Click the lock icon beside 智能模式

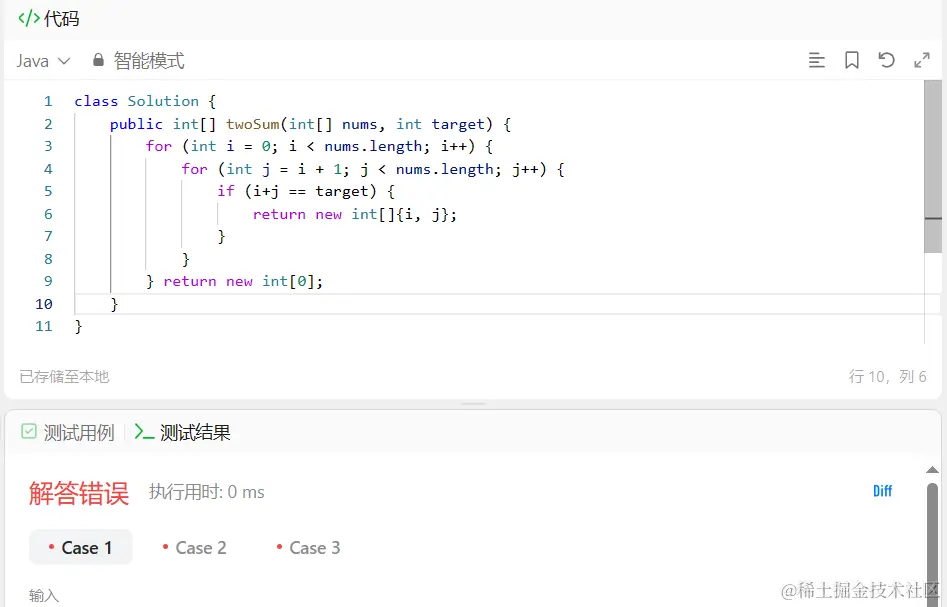(98, 60)
